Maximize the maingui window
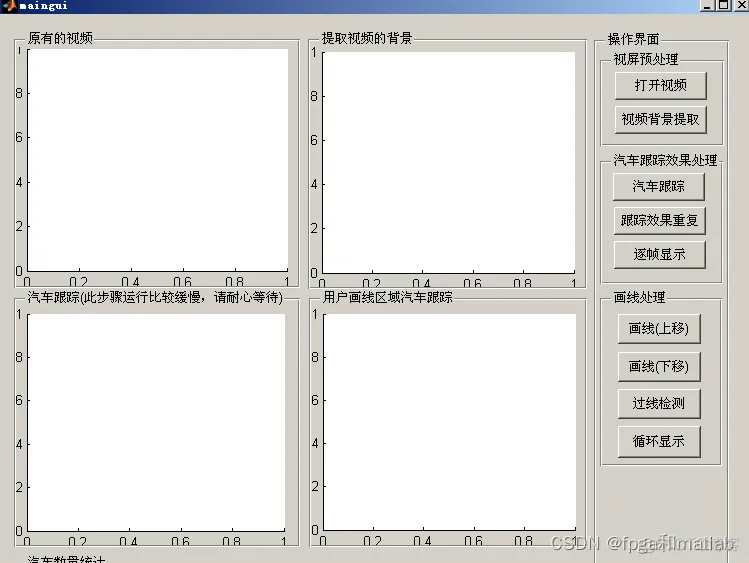Image resolution: width=749 pixels, height=563 pixels. [x=724, y=5]
